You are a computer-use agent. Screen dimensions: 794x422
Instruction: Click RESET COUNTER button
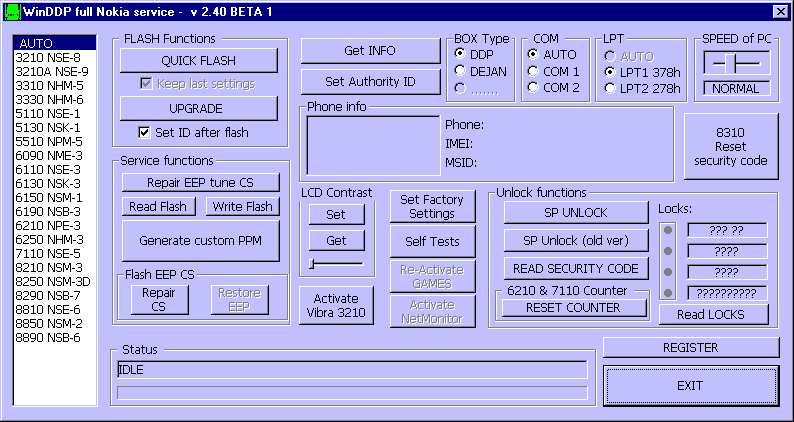coord(574,308)
